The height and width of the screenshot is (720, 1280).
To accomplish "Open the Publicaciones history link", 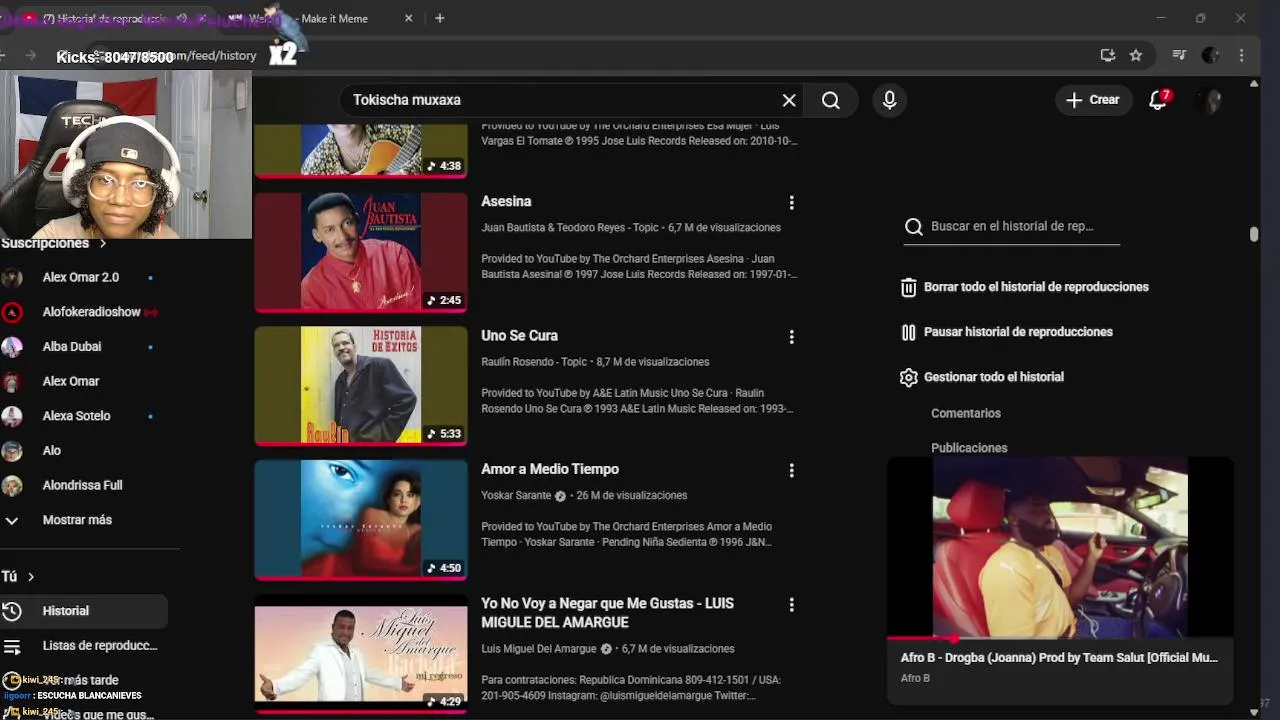I will tap(969, 448).
